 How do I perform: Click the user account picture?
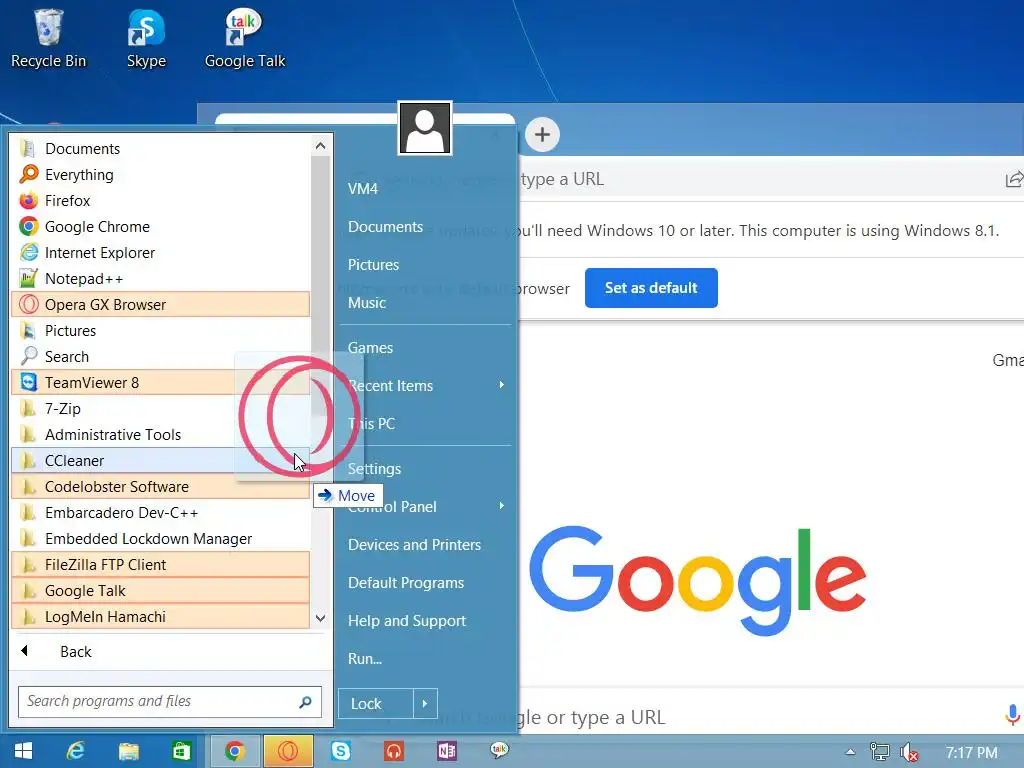[424, 128]
